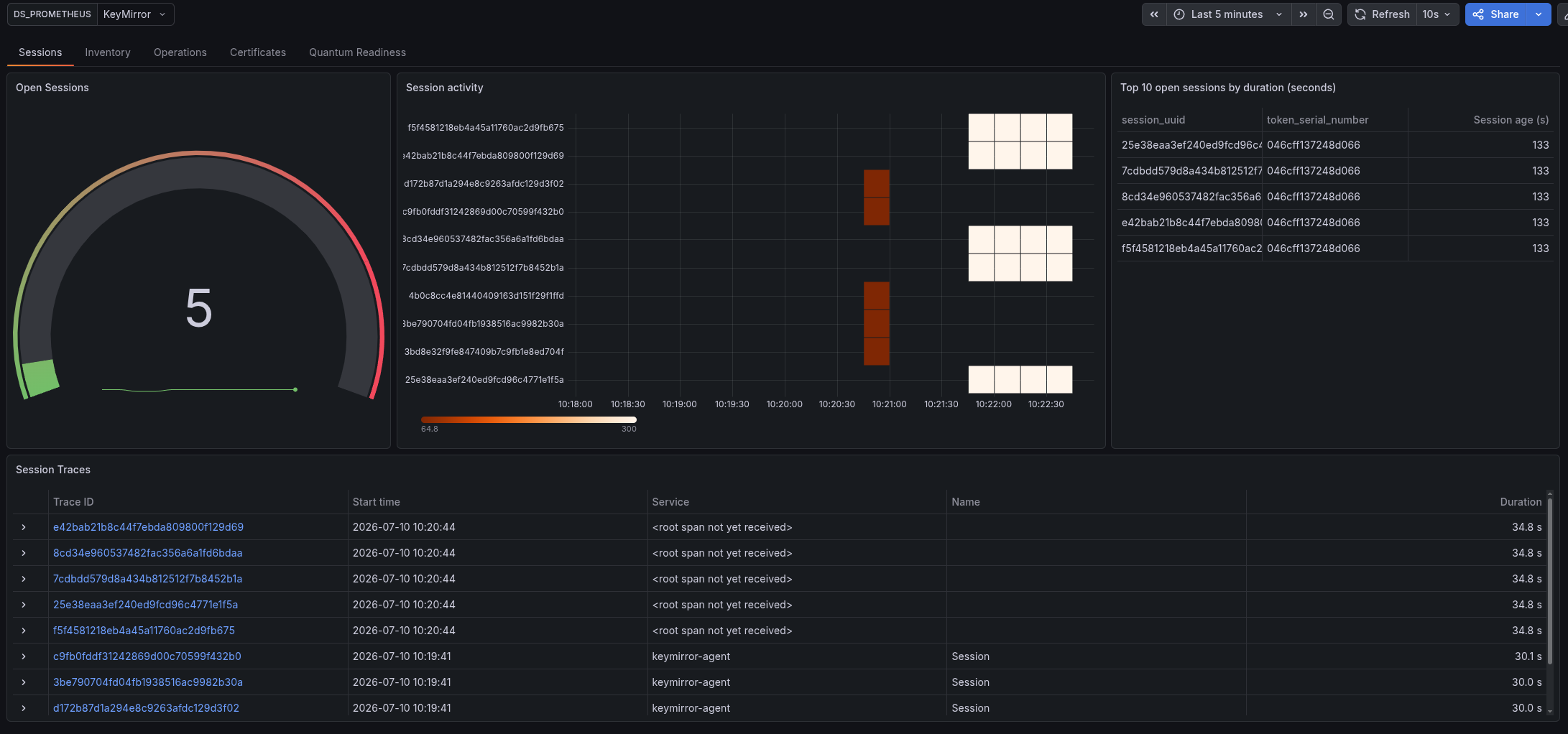Click session cell 25e38eaa3ef240ed9fcd96c4 in top sessions

tap(1191, 145)
